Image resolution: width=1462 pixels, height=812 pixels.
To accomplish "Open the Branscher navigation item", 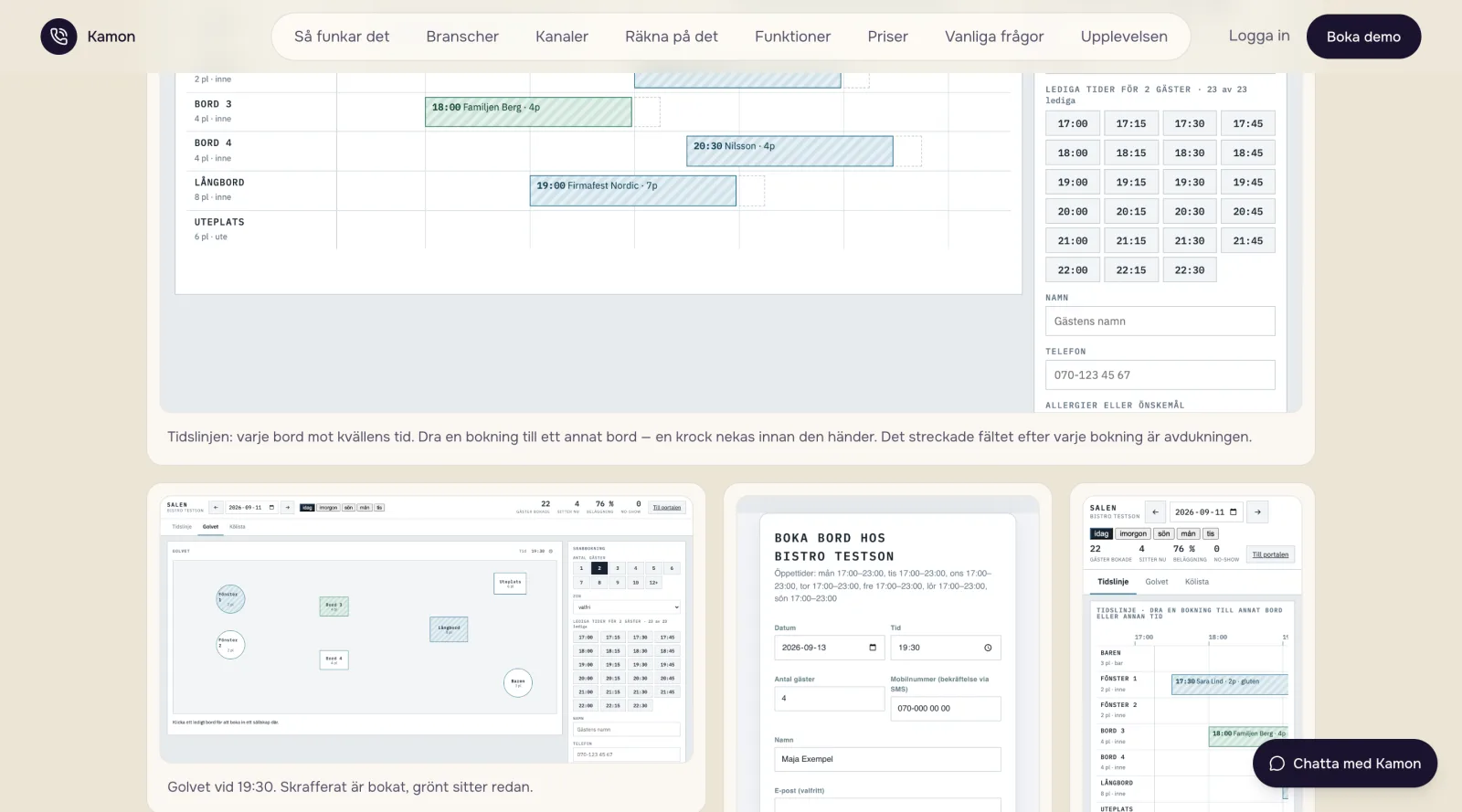I will 462,37.
